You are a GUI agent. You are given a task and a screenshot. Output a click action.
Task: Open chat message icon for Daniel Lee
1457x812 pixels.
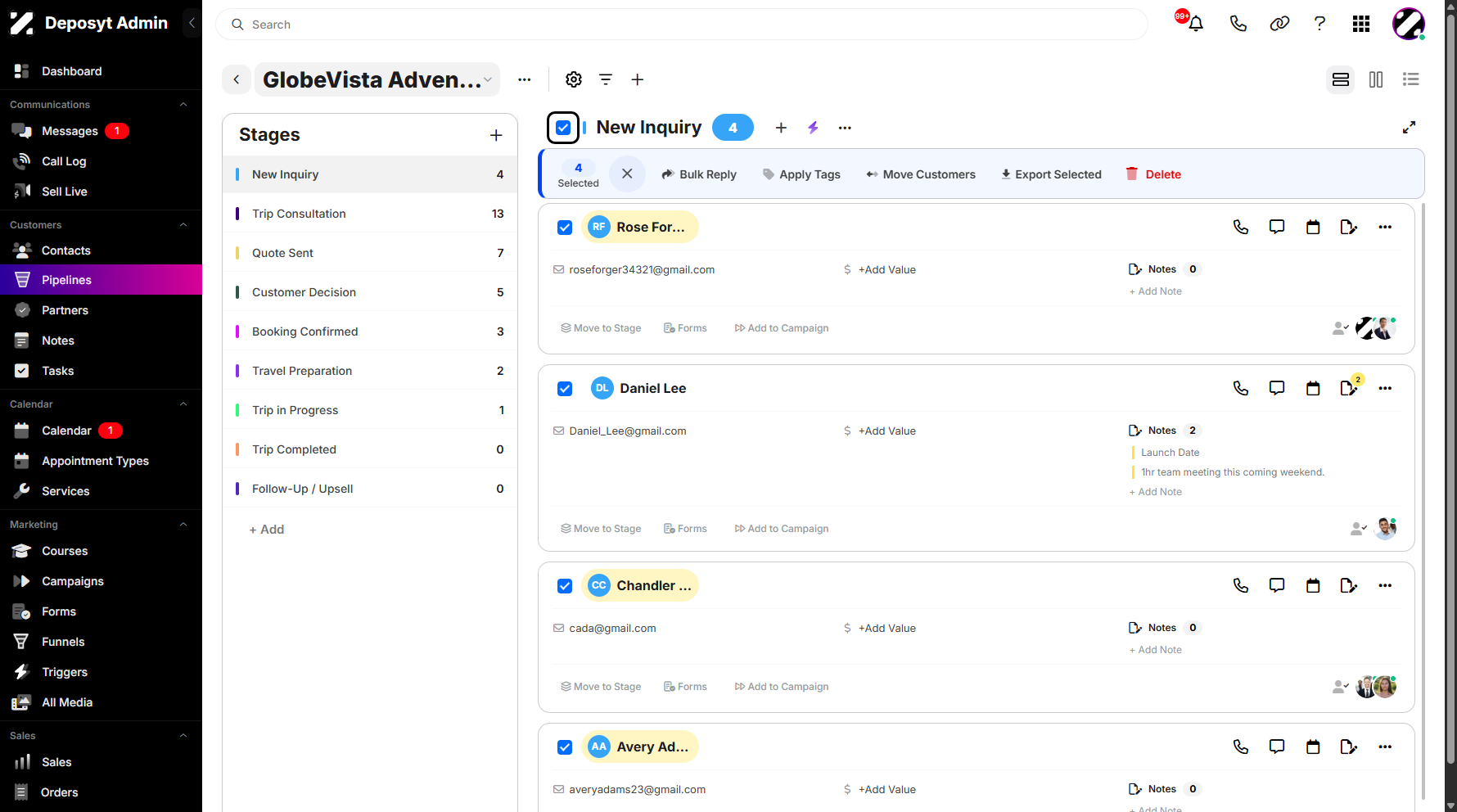coord(1277,388)
